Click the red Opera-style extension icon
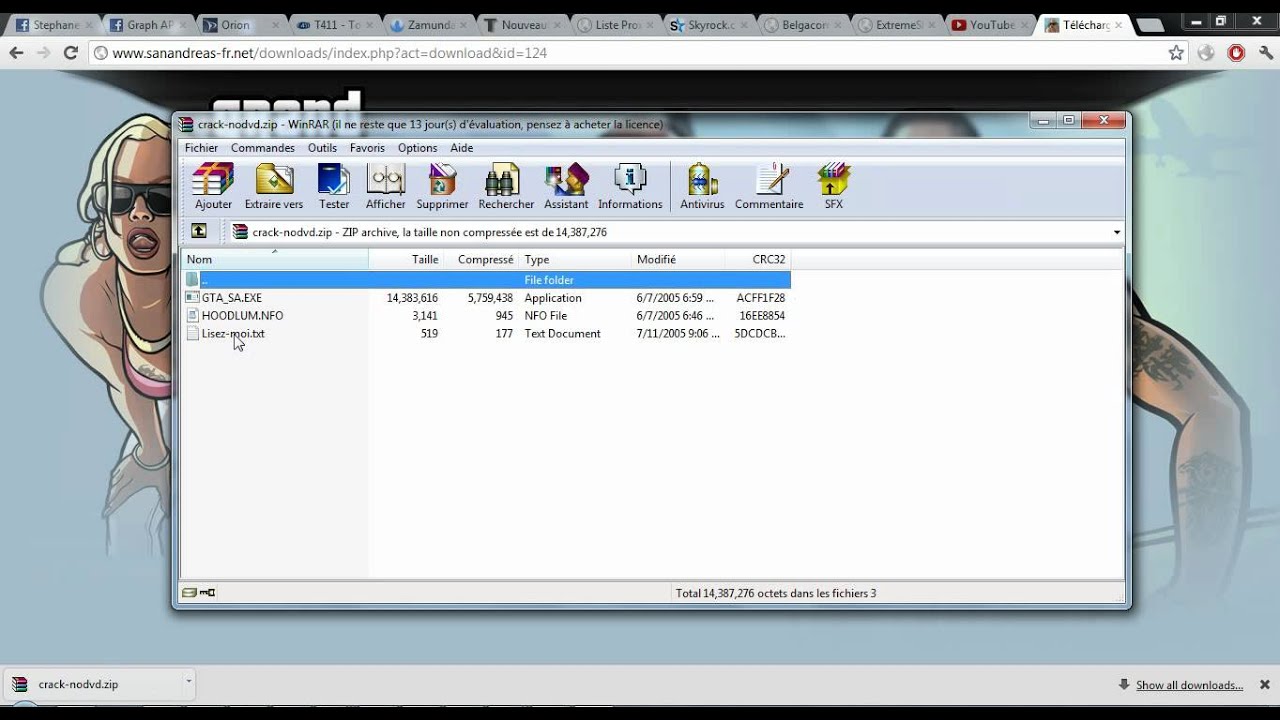1280x720 pixels. [x=1236, y=53]
